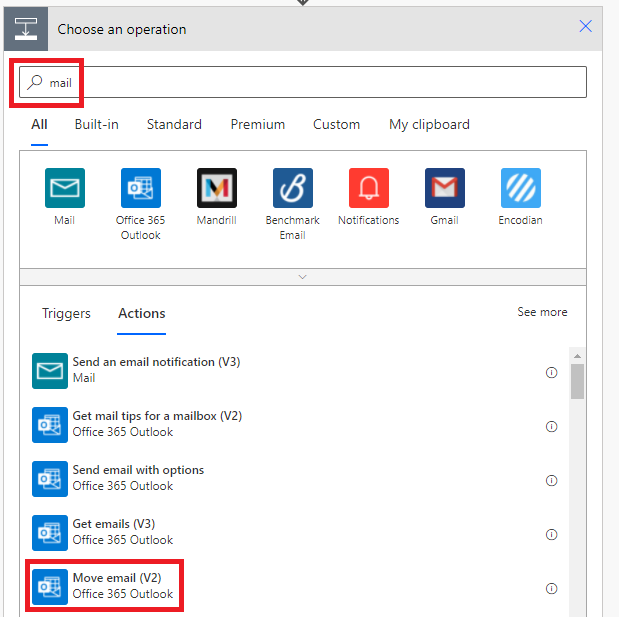Click the See more link
Screen dimensions: 619x617
[x=542, y=312]
